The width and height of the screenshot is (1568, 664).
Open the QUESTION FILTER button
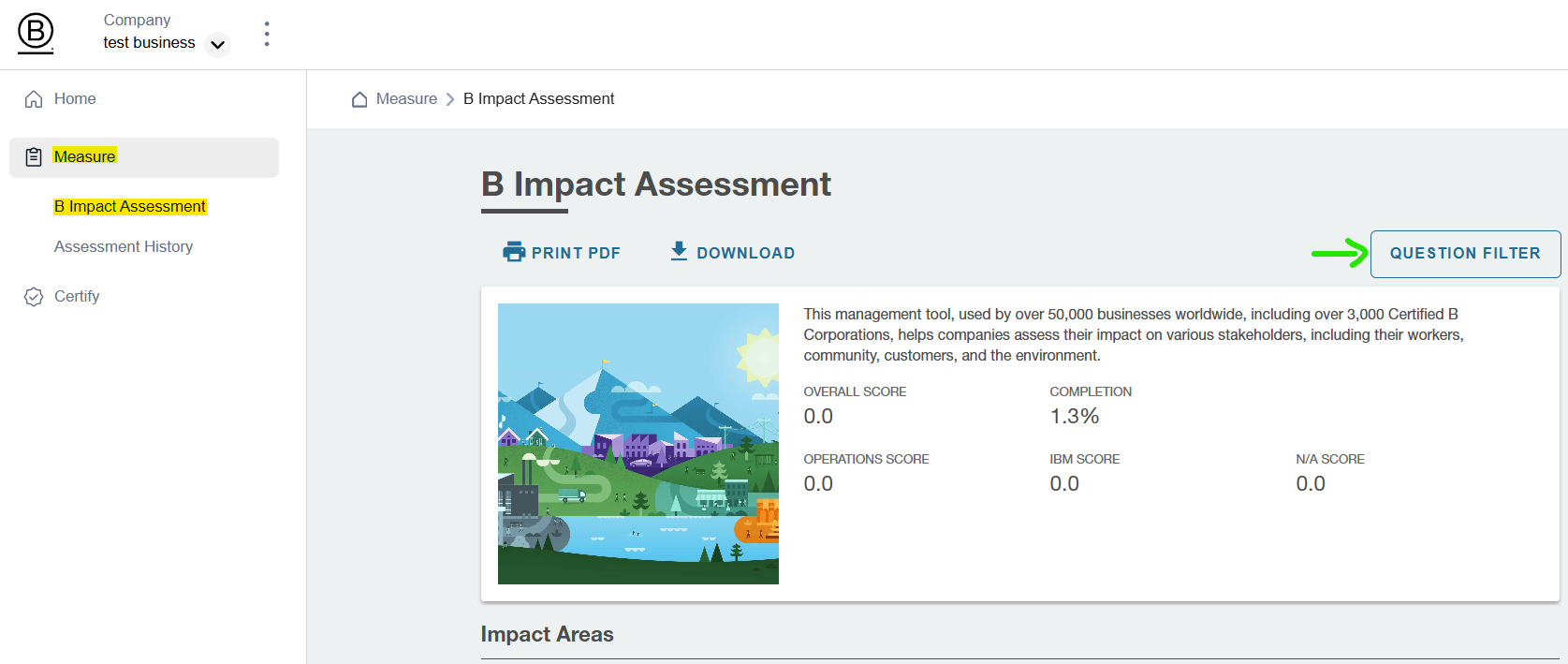point(1465,254)
